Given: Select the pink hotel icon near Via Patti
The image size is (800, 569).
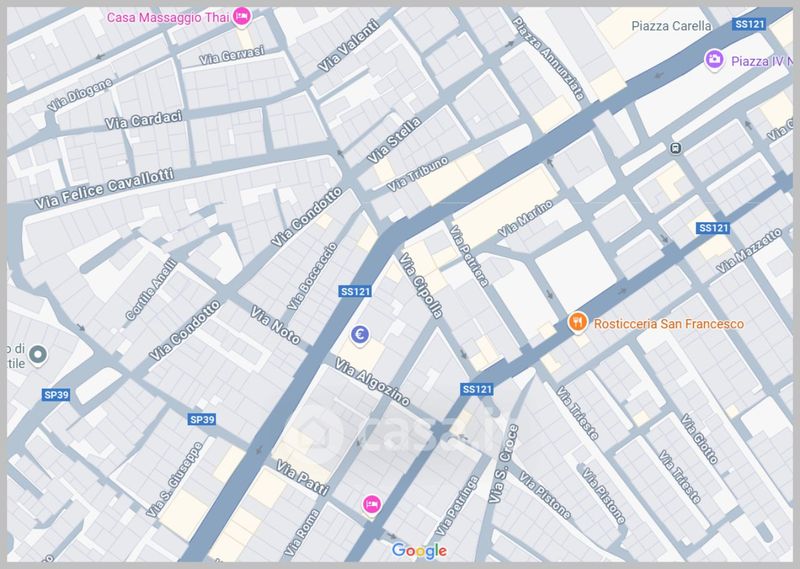Looking at the screenshot, I should (x=371, y=503).
